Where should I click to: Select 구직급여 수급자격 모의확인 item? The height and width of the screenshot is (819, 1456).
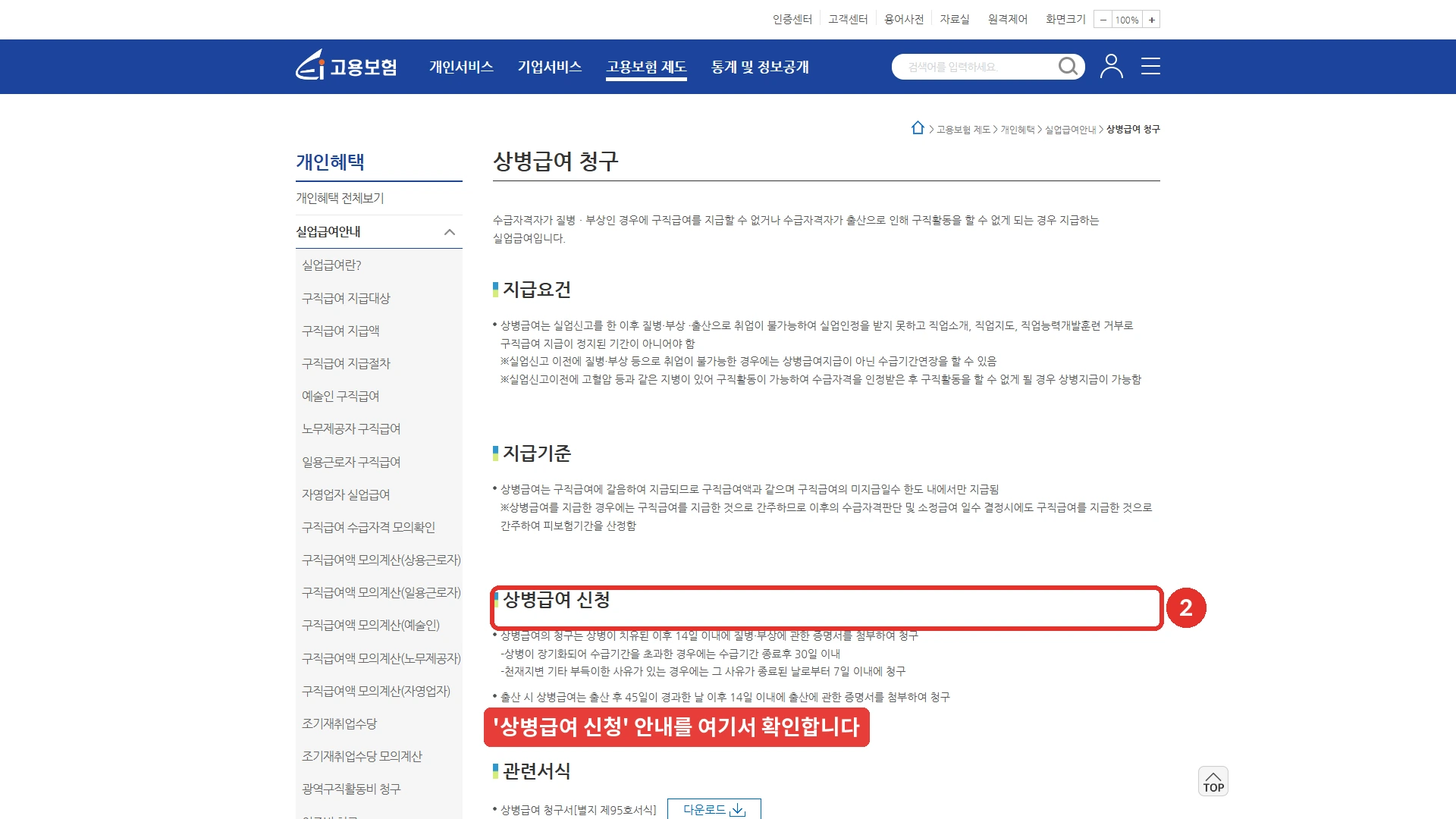(x=369, y=527)
